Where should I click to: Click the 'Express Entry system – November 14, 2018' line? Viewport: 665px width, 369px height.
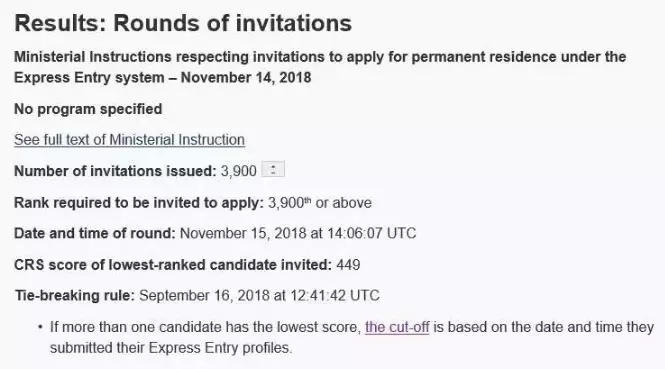163,78
